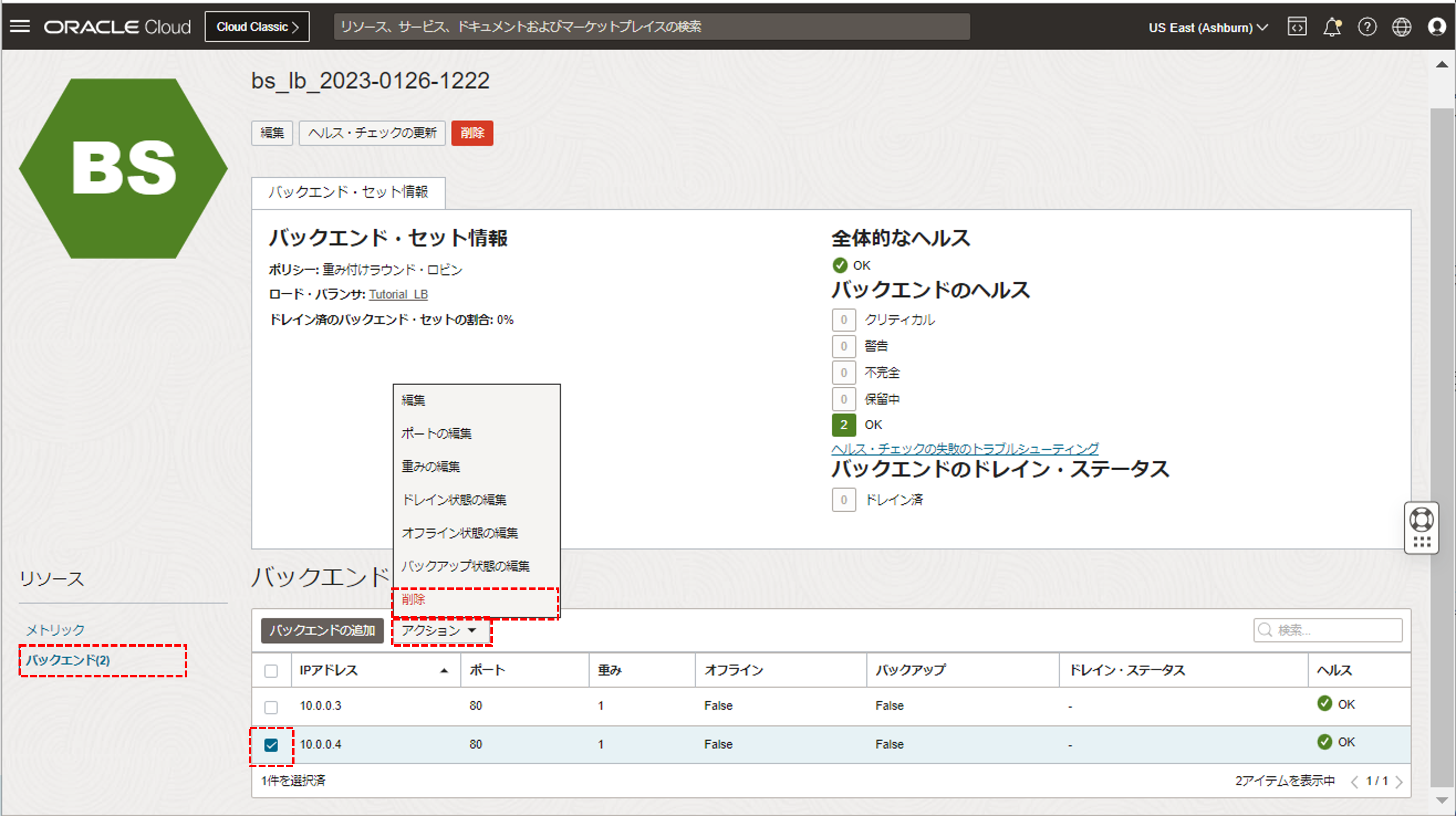Toggle the select-all header checkbox
The height and width of the screenshot is (816, 1456).
click(x=271, y=671)
